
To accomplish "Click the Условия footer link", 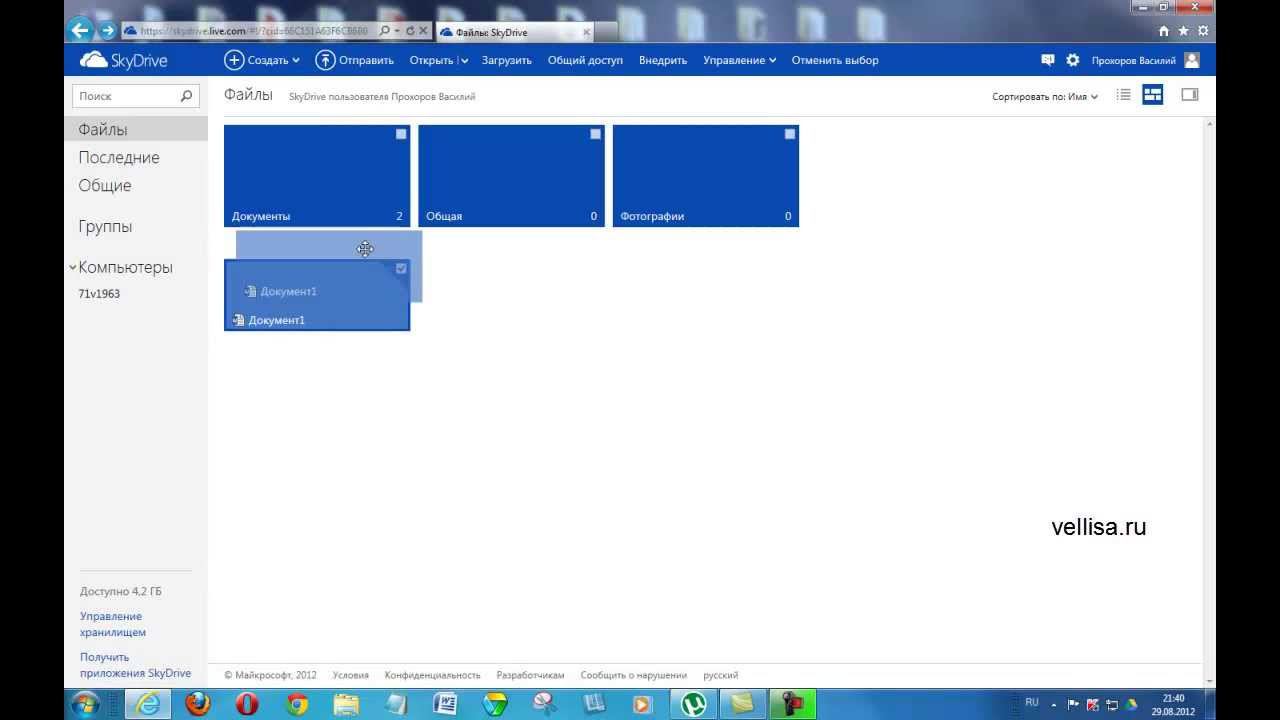I will pyautogui.click(x=351, y=675).
